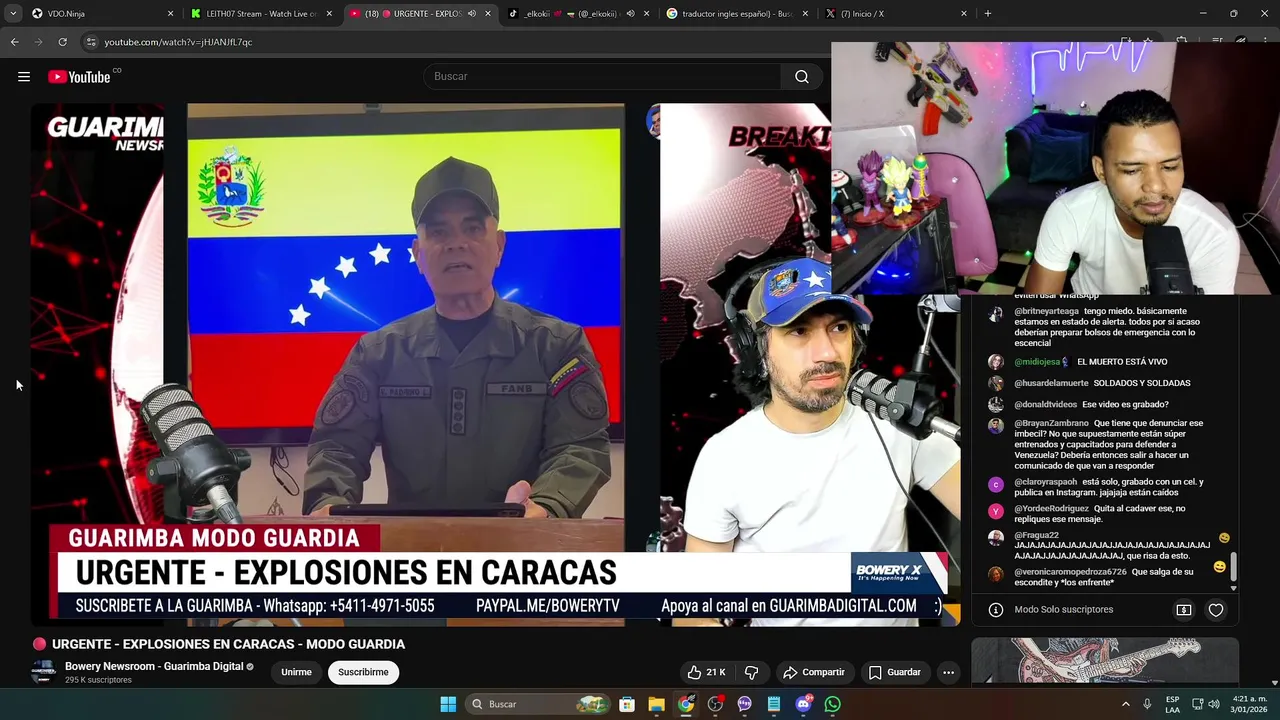Screen dimensions: 1280x720
Task: Go to the YouTube home logo
Action: point(79,77)
